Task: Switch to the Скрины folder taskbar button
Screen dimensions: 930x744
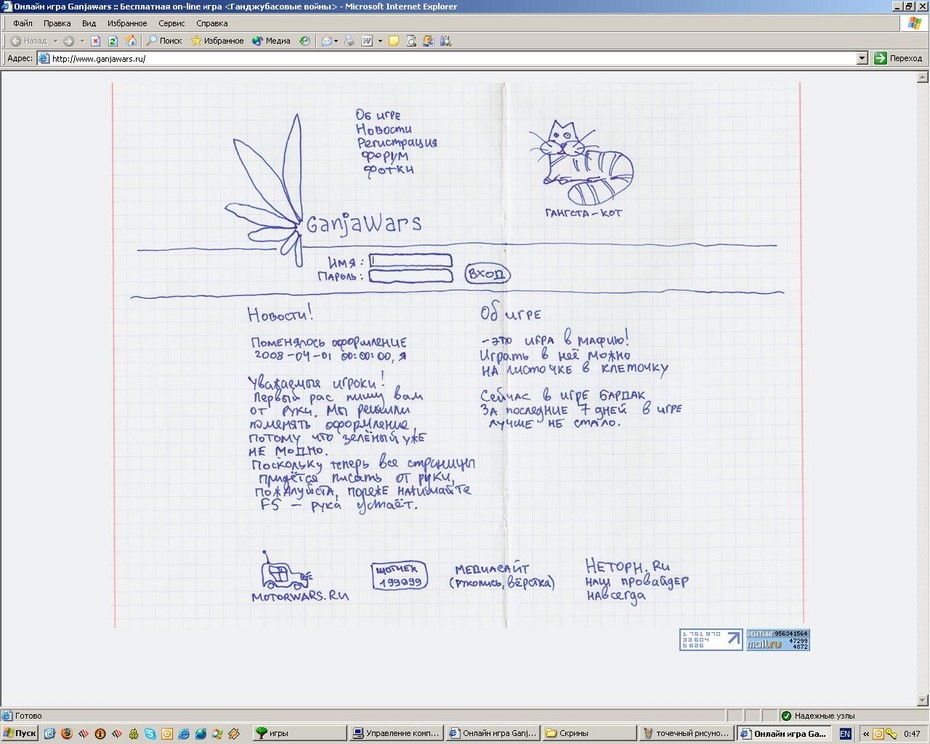Action: (x=590, y=733)
